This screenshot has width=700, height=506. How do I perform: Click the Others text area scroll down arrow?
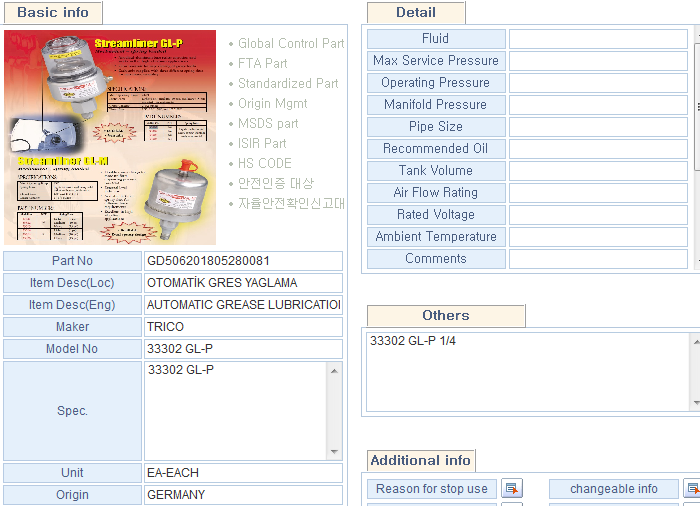(696, 403)
